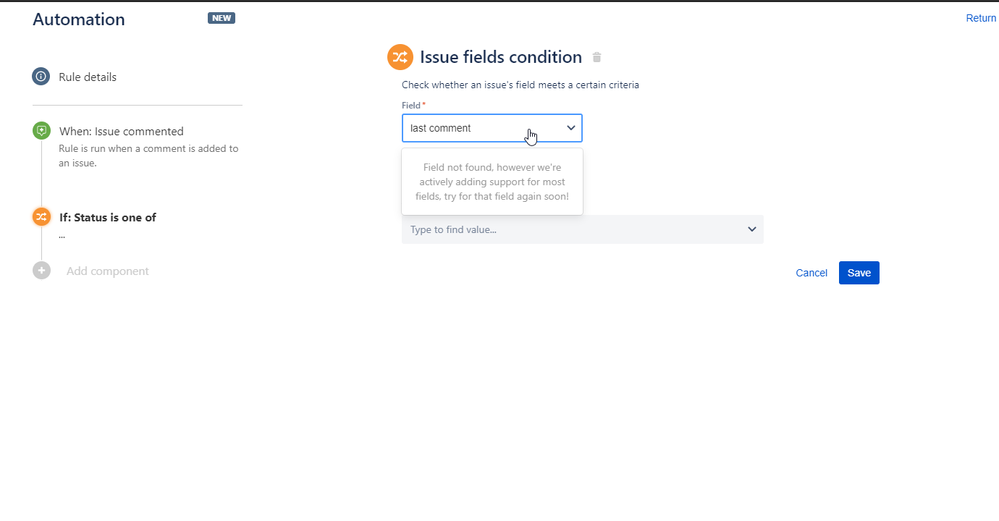Click the Add component plus icon

[x=41, y=271]
